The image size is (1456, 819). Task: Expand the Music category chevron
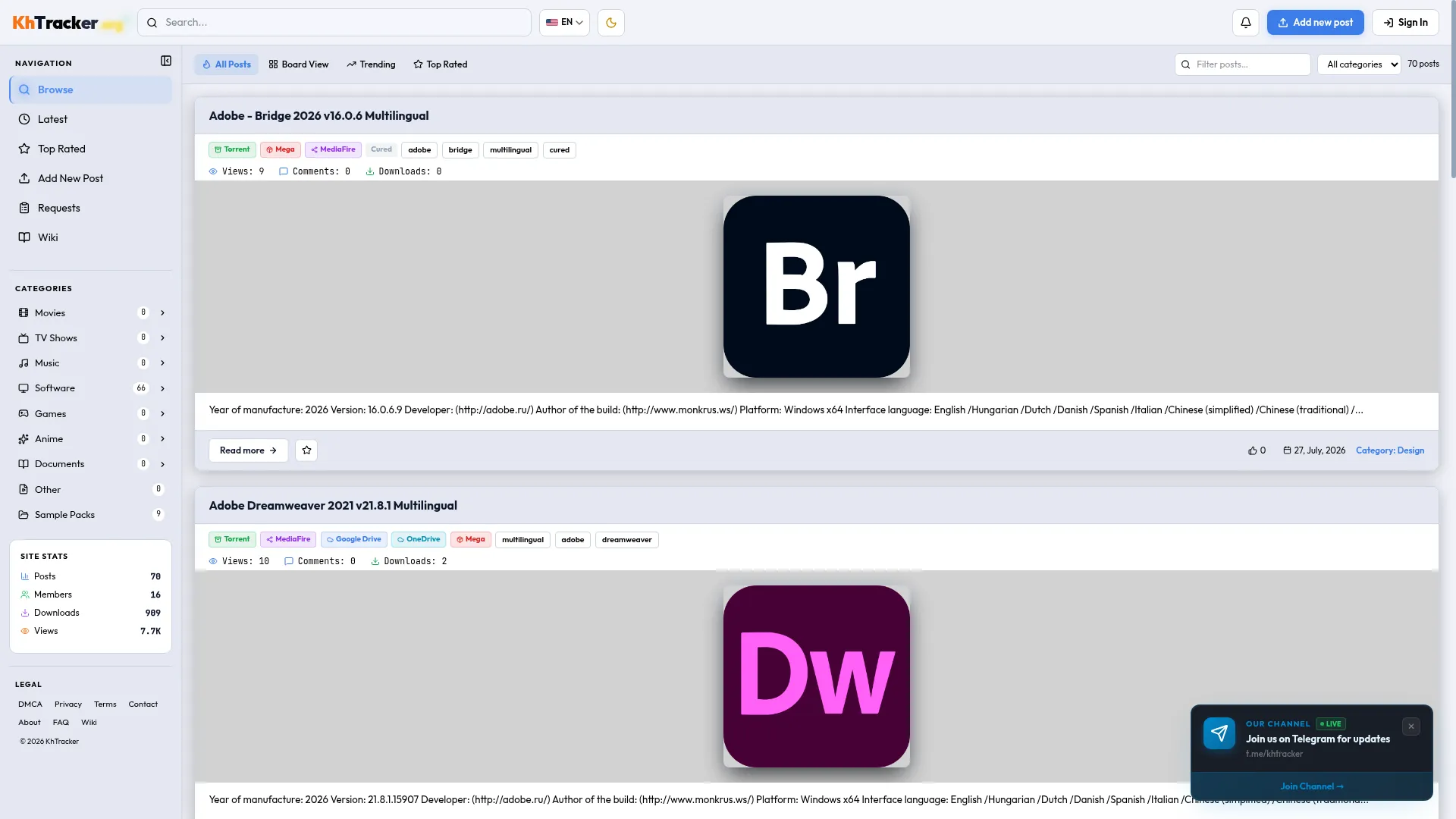pos(162,363)
